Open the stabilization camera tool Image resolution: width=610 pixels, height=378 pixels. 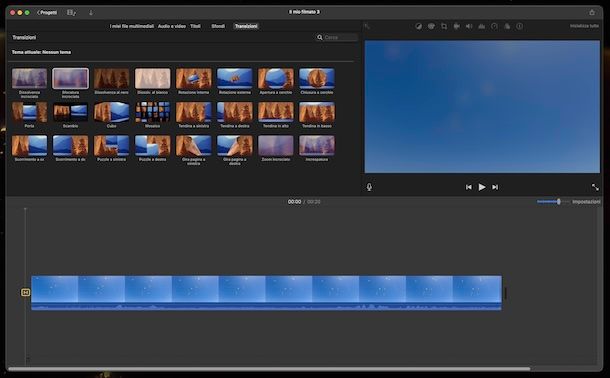[x=457, y=26]
